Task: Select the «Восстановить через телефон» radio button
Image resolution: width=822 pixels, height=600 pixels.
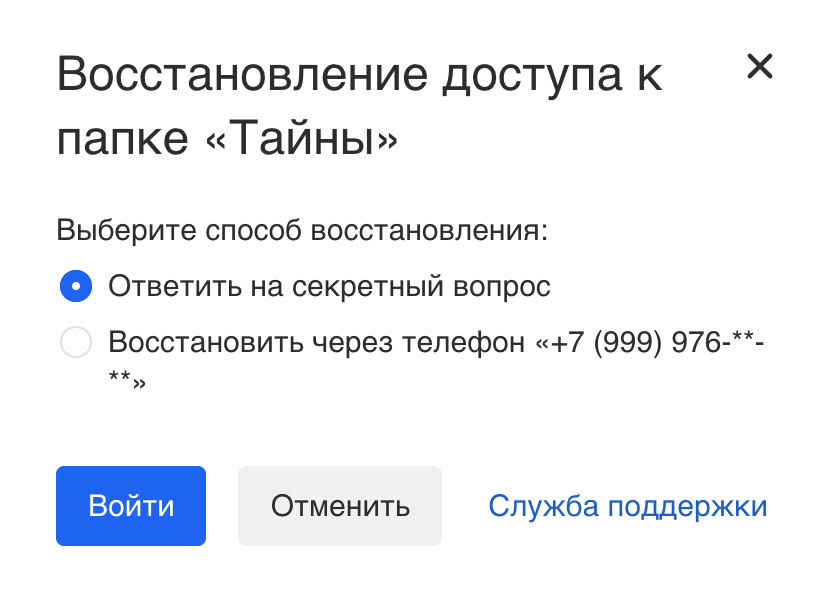Action: (x=76, y=342)
